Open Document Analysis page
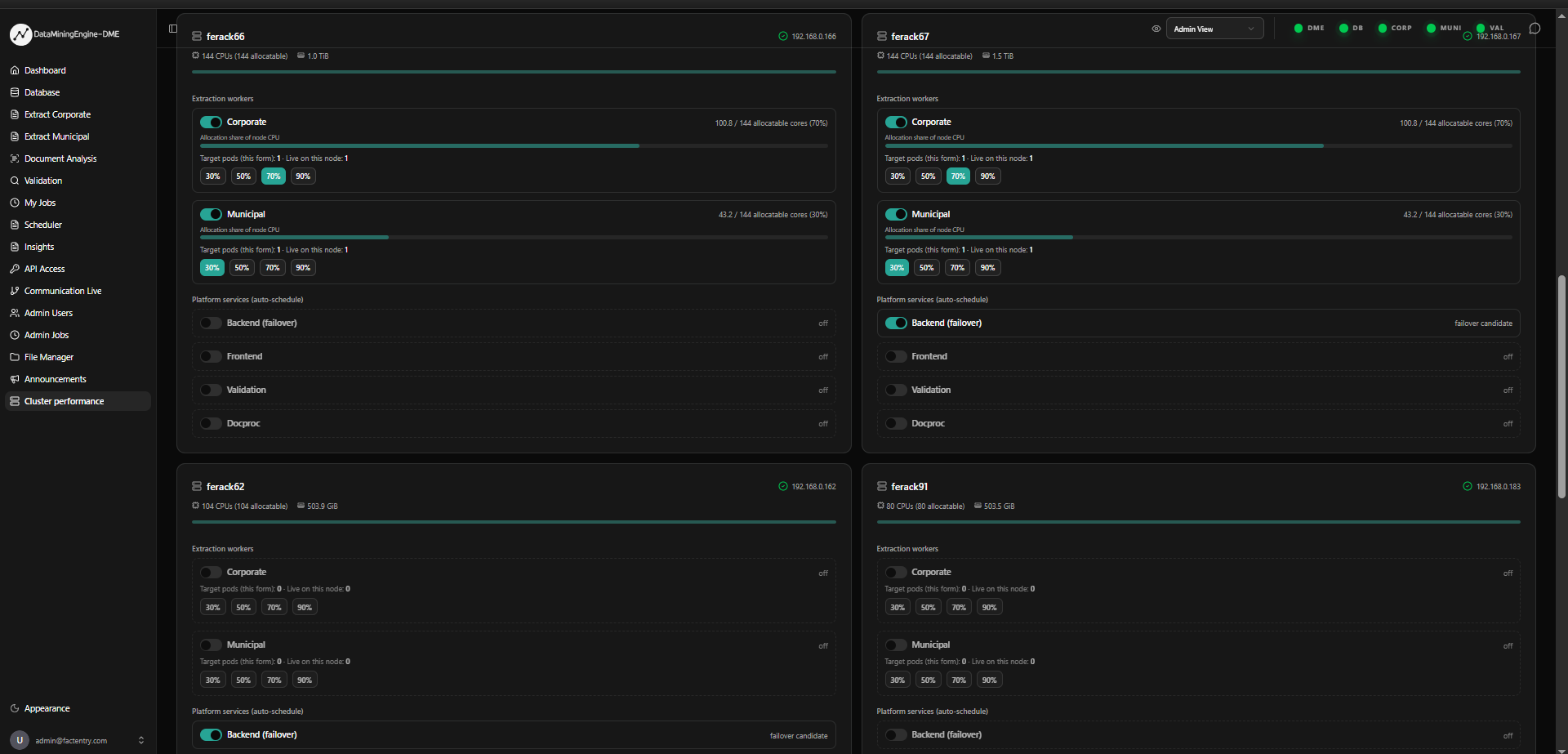This screenshot has height=754, width=1568. (x=78, y=158)
